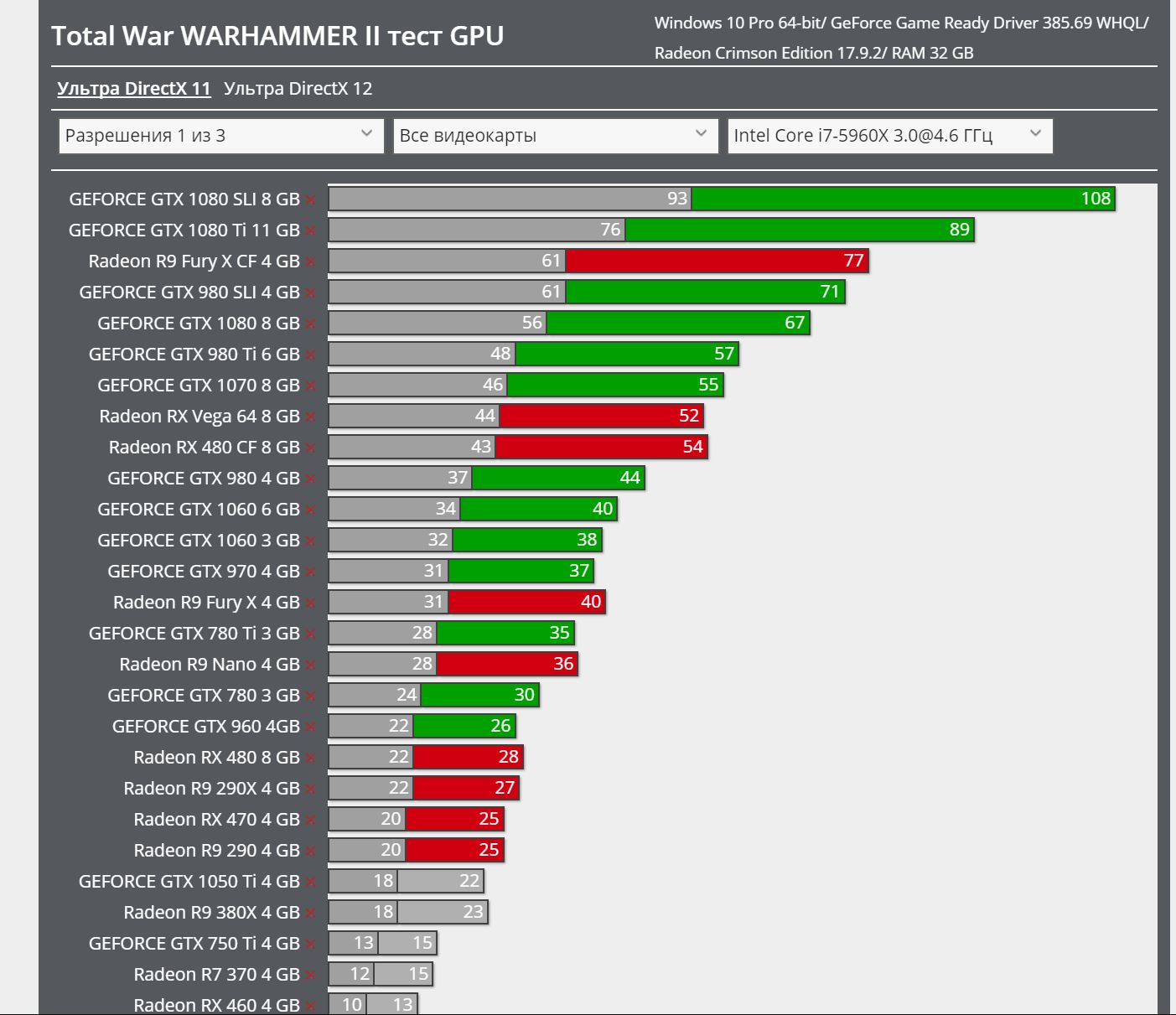Open the Intel Core i7-5960X processor dropdown

coord(889,136)
